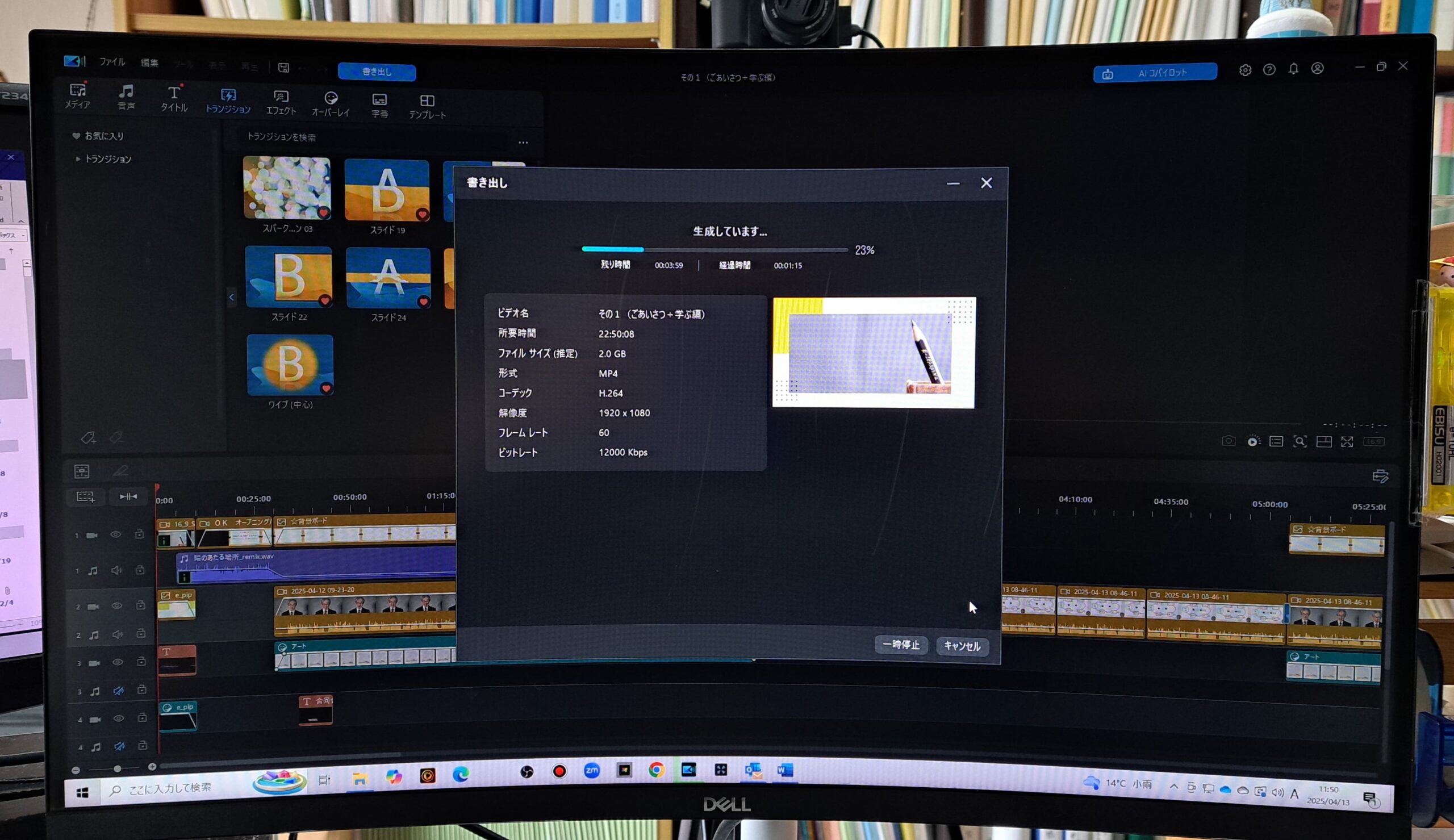Open the ファイル menu
This screenshot has height=840, width=1454.
(x=112, y=62)
